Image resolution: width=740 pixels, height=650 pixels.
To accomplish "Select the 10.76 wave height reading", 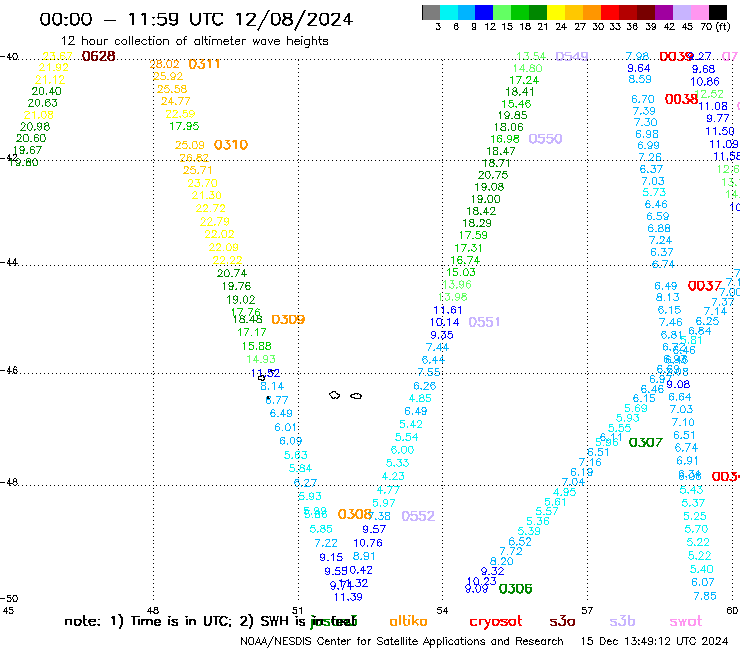I will (368, 543).
